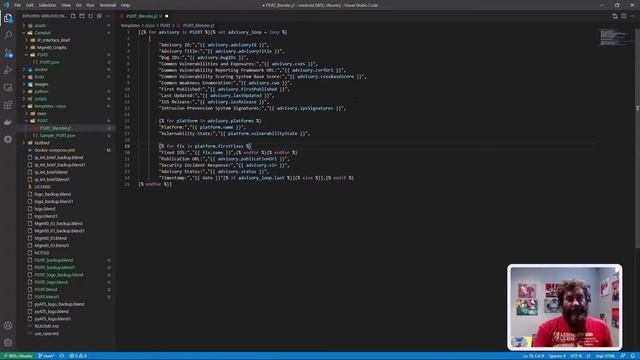
Task: Open README.md file
Action: pos(47,327)
